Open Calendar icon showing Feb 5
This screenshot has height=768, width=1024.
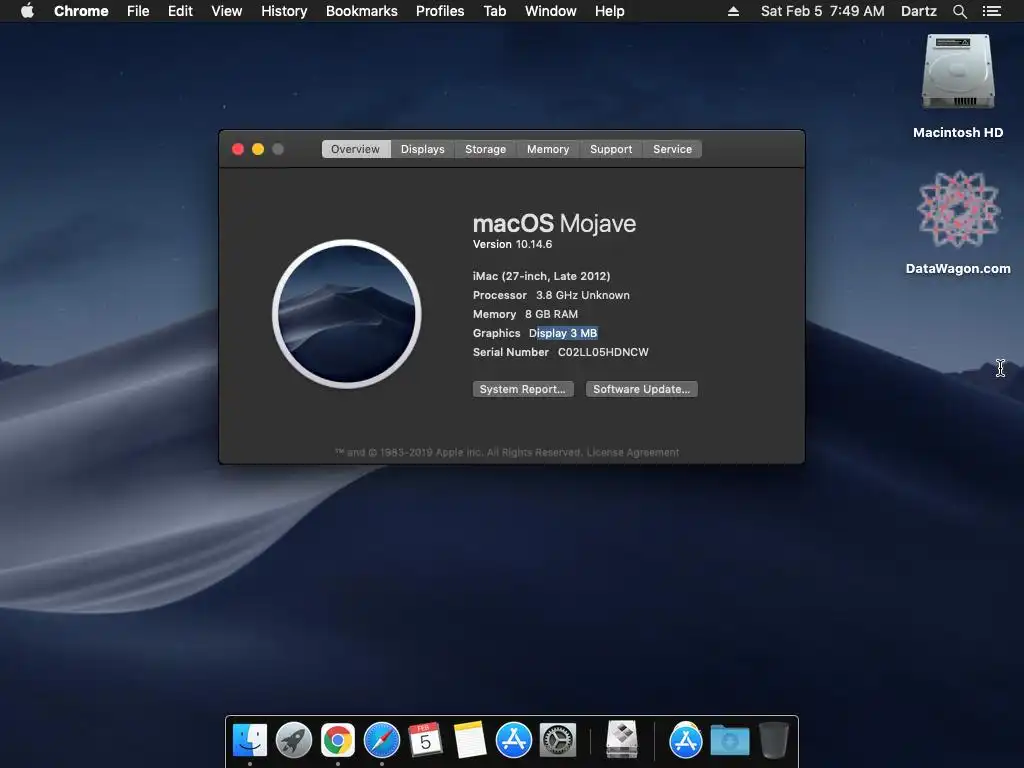[425, 741]
